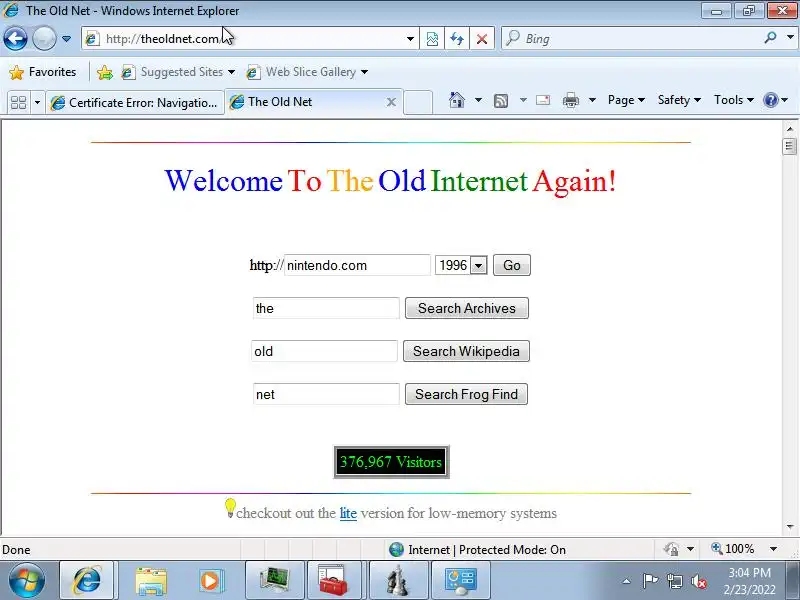Follow the 'lite' version link
Image resolution: width=800 pixels, height=600 pixels.
click(348, 513)
